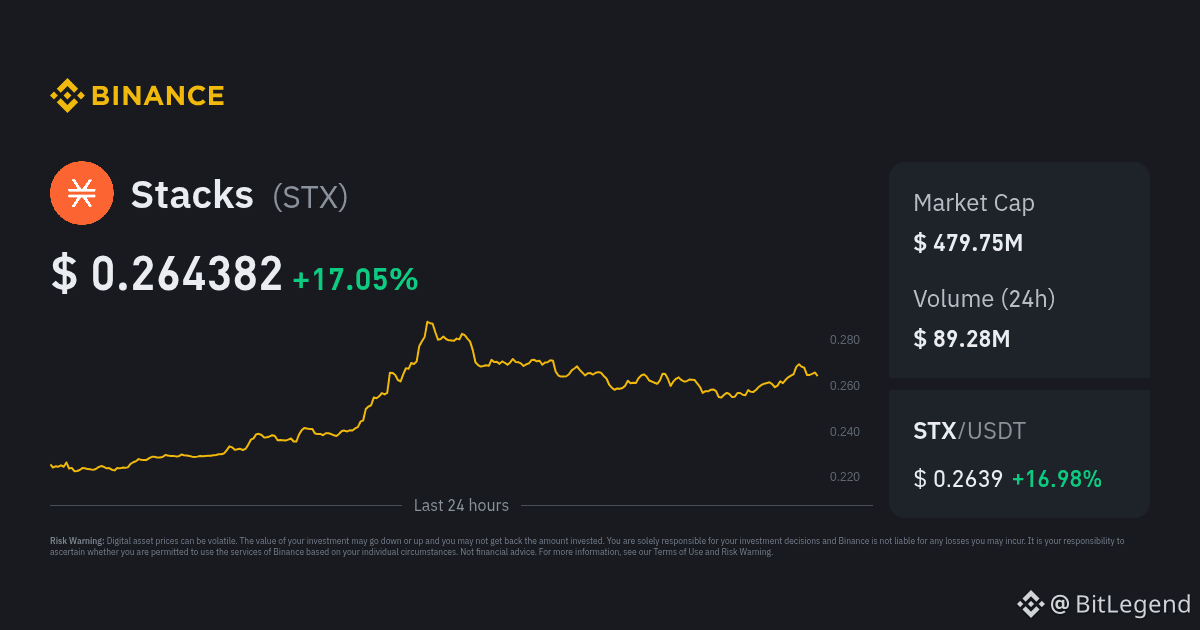Viewport: 1200px width, 630px height.
Task: Click the $ 89.28M volume value
Action: point(962,338)
